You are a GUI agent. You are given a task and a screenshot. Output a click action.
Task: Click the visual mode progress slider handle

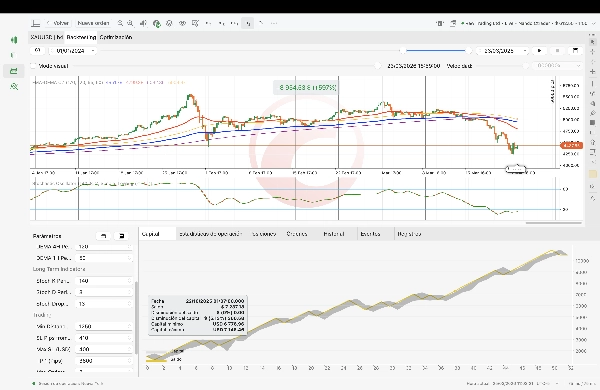(378, 66)
